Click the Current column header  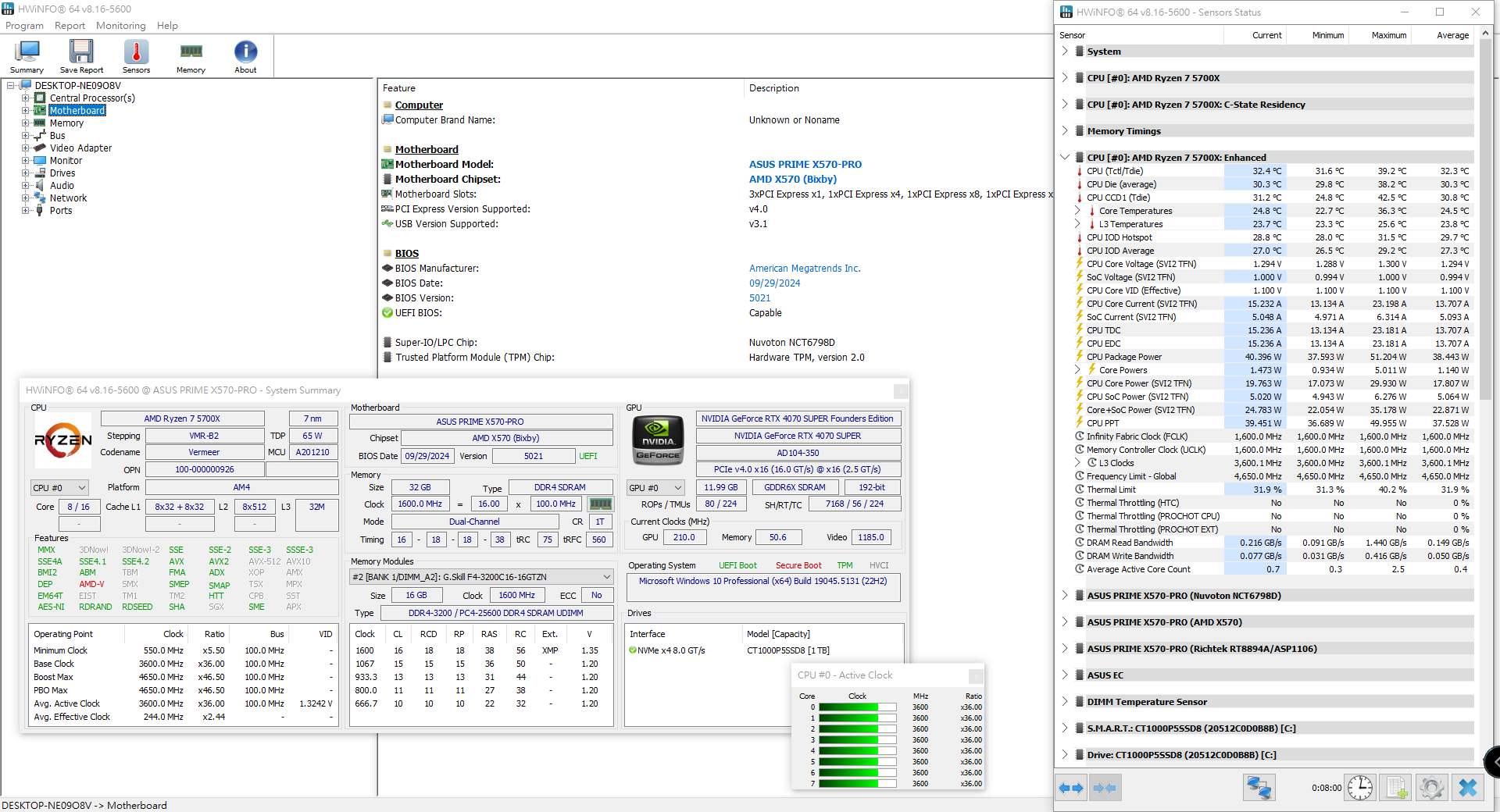tap(1255, 35)
